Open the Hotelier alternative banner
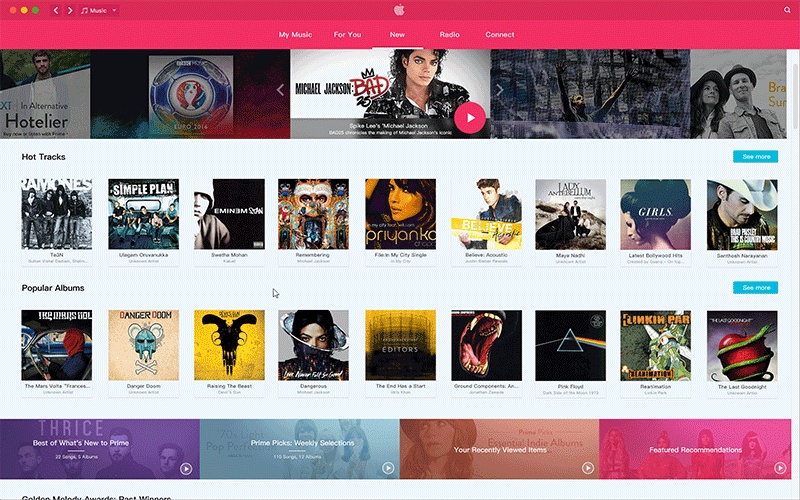 click(x=45, y=94)
